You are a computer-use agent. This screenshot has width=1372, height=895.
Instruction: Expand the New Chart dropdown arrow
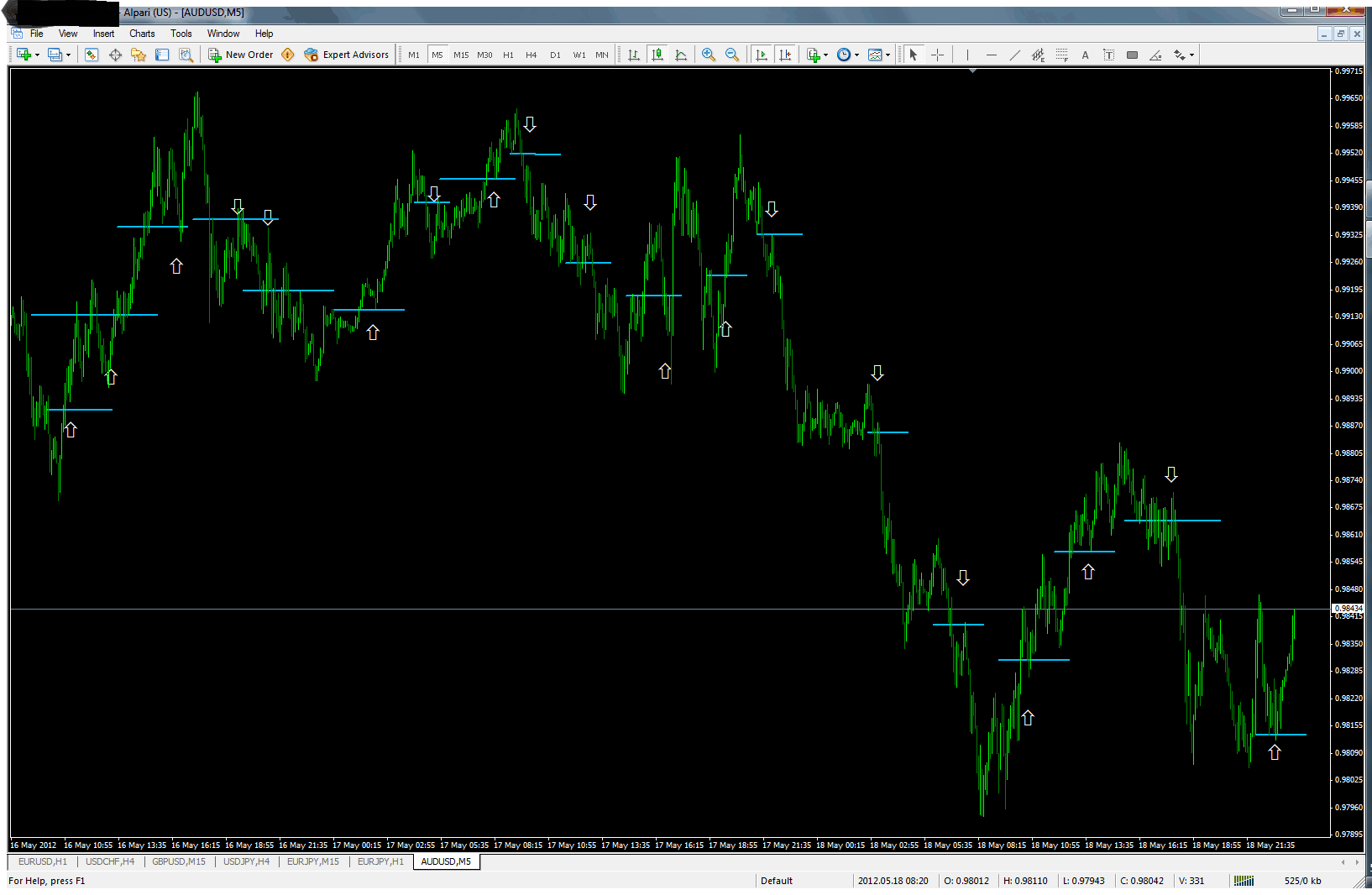click(37, 55)
